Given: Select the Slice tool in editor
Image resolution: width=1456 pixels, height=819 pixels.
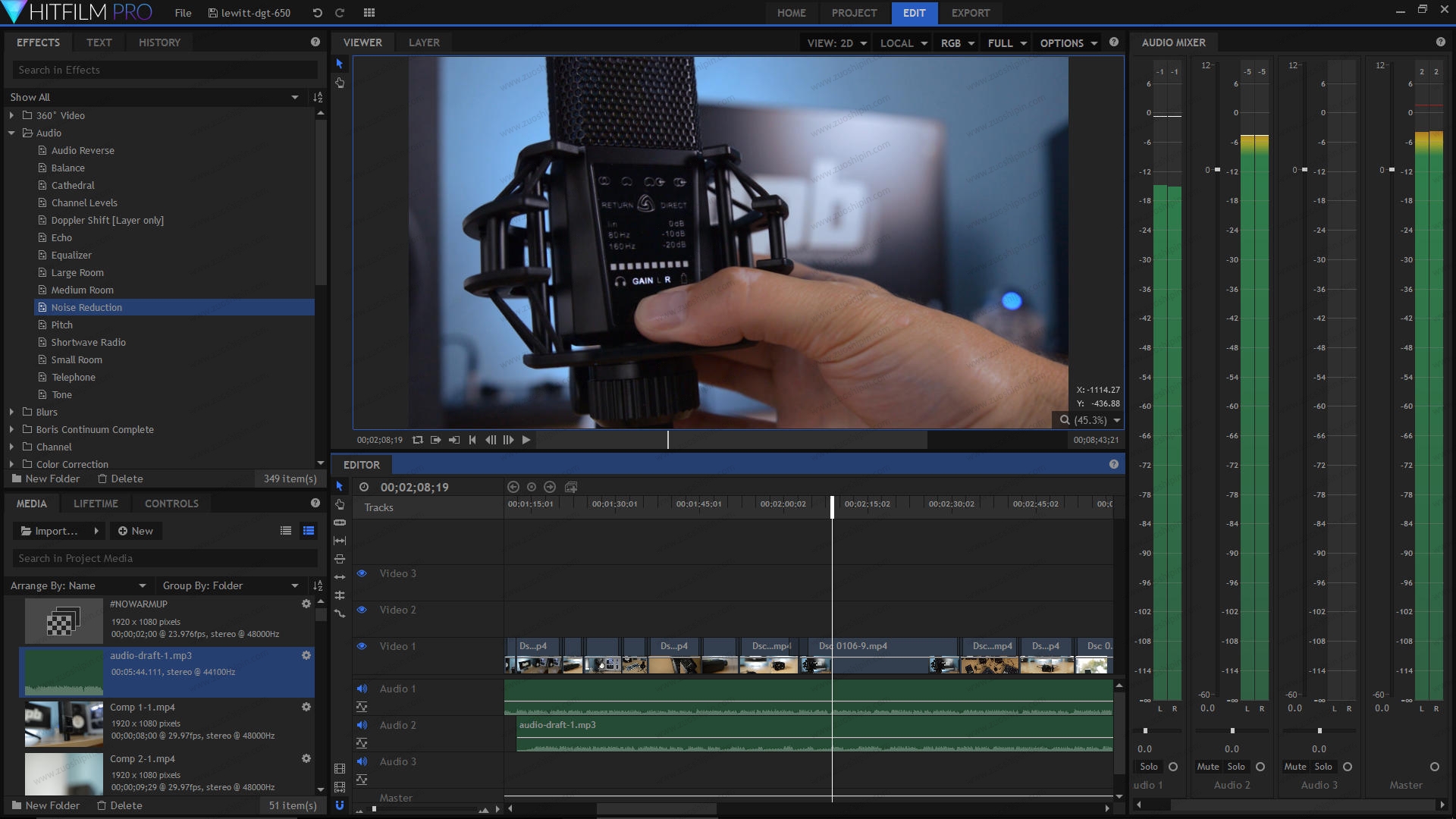Looking at the screenshot, I should [x=340, y=522].
